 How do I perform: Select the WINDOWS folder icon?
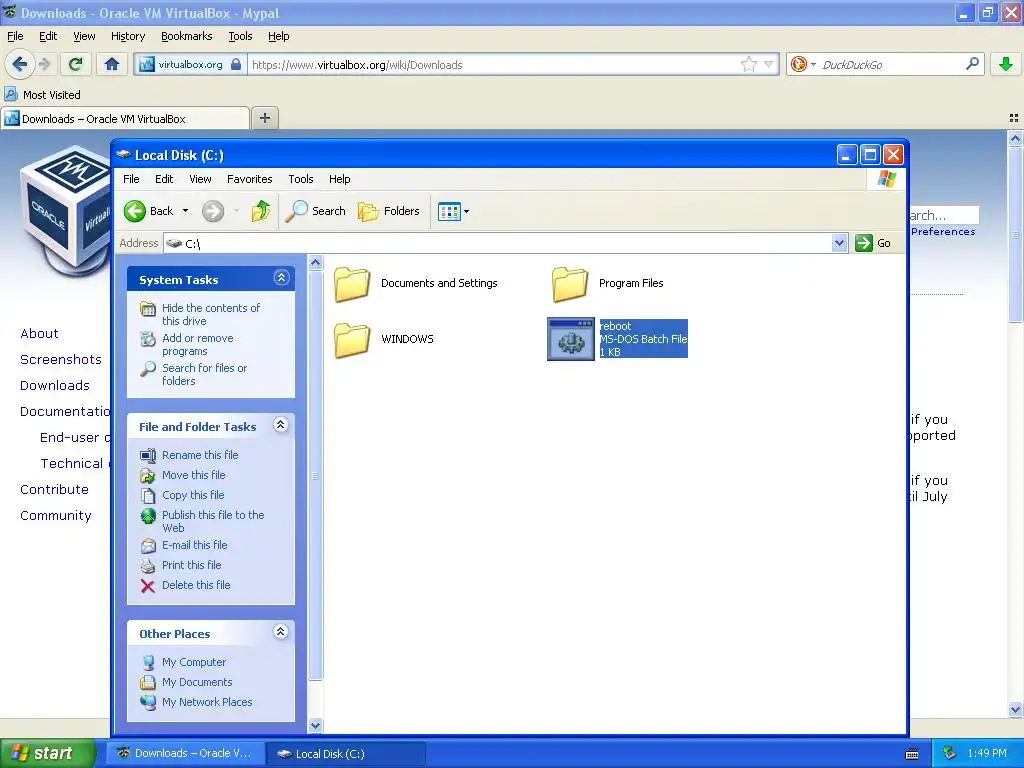coord(352,340)
